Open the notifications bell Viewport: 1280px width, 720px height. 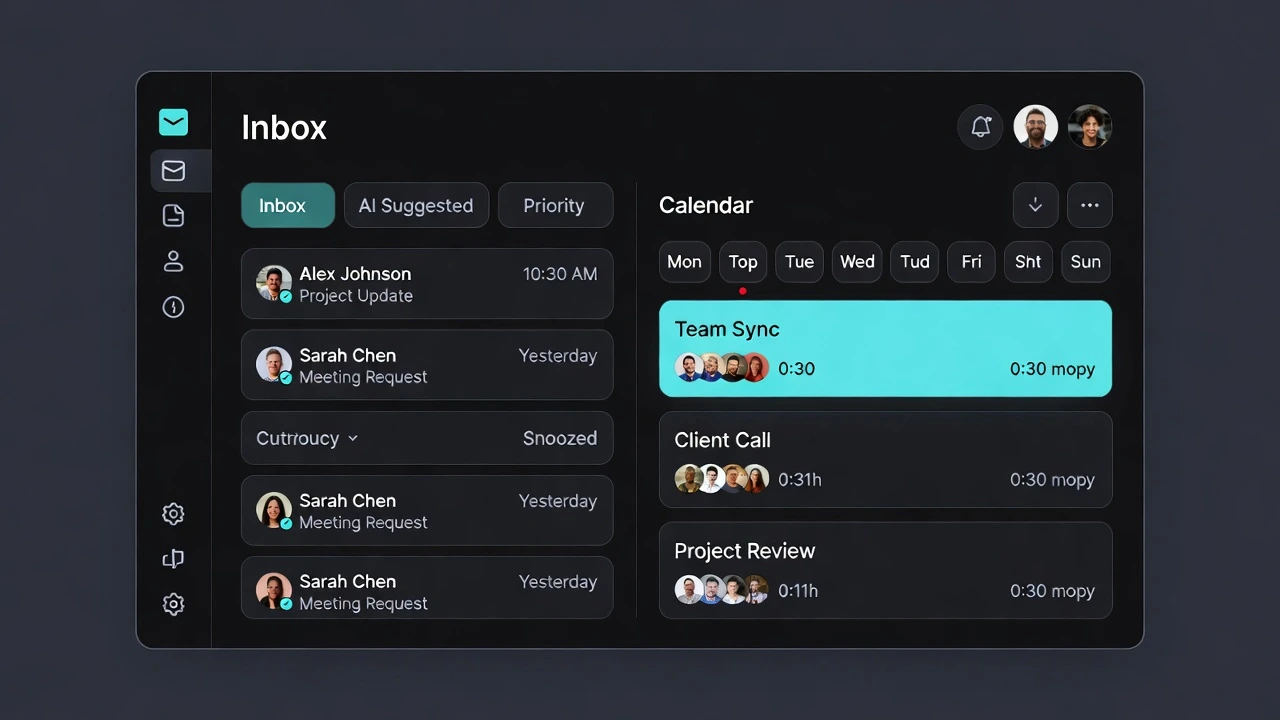point(980,127)
